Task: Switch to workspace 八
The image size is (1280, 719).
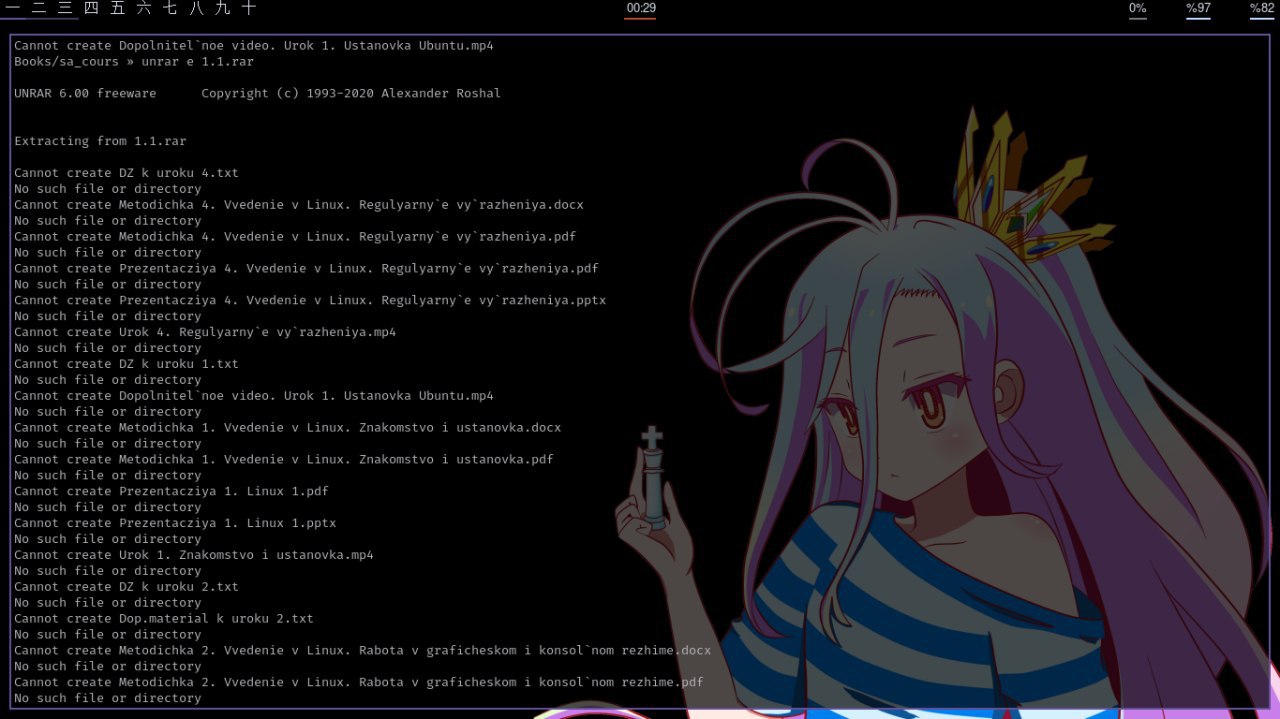Action: (x=196, y=8)
